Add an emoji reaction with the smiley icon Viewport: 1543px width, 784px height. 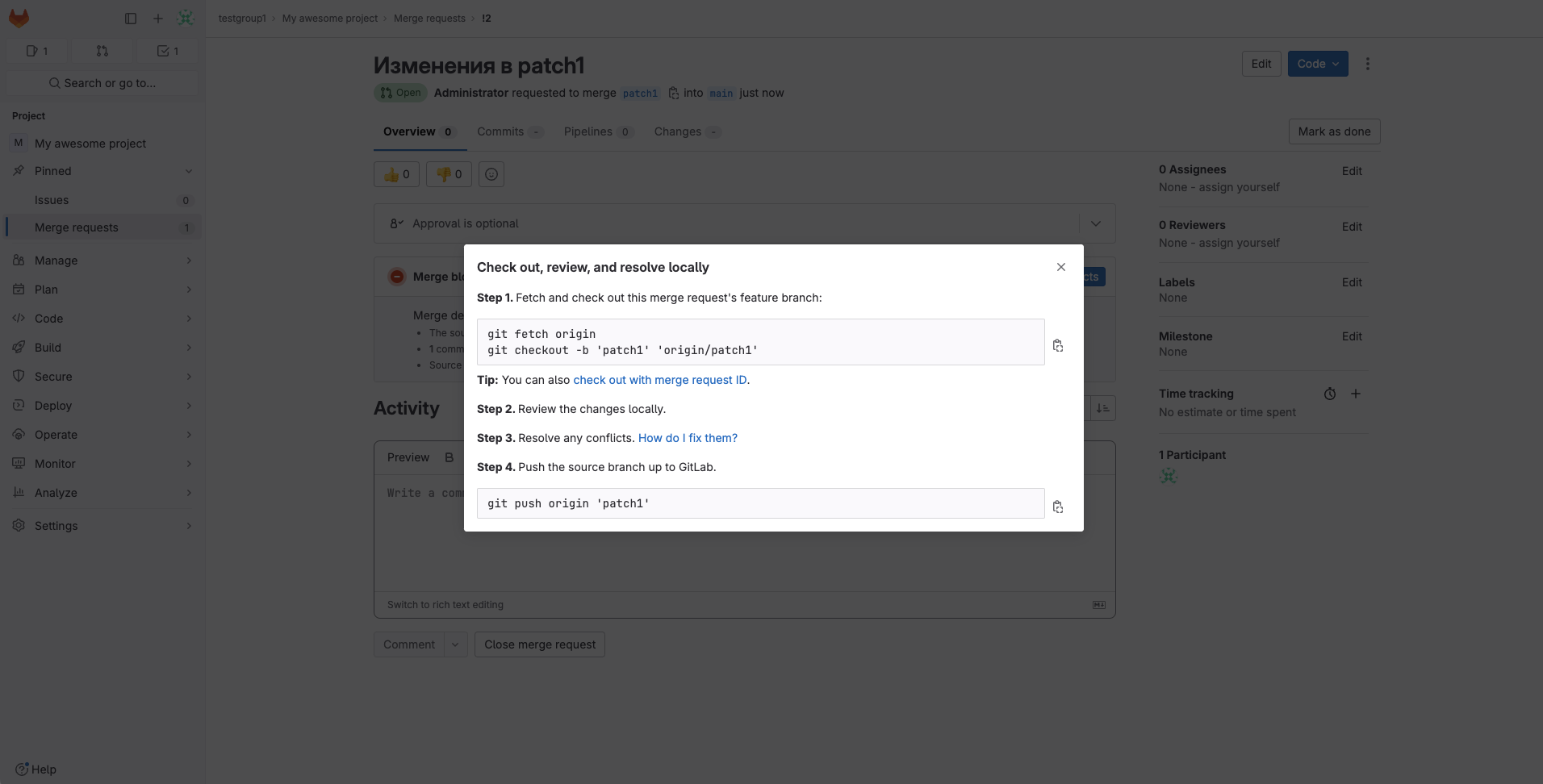[x=491, y=174]
